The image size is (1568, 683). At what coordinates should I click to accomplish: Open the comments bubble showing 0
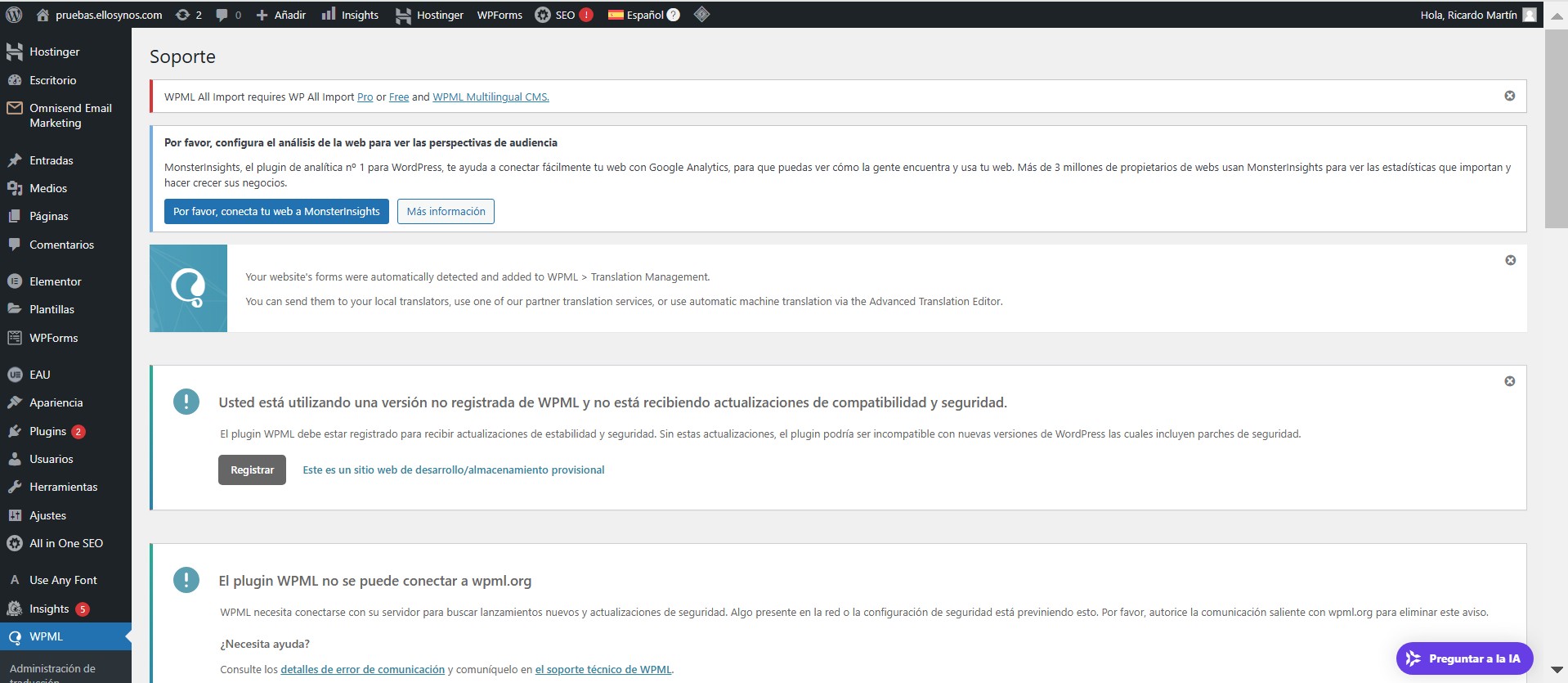[228, 15]
